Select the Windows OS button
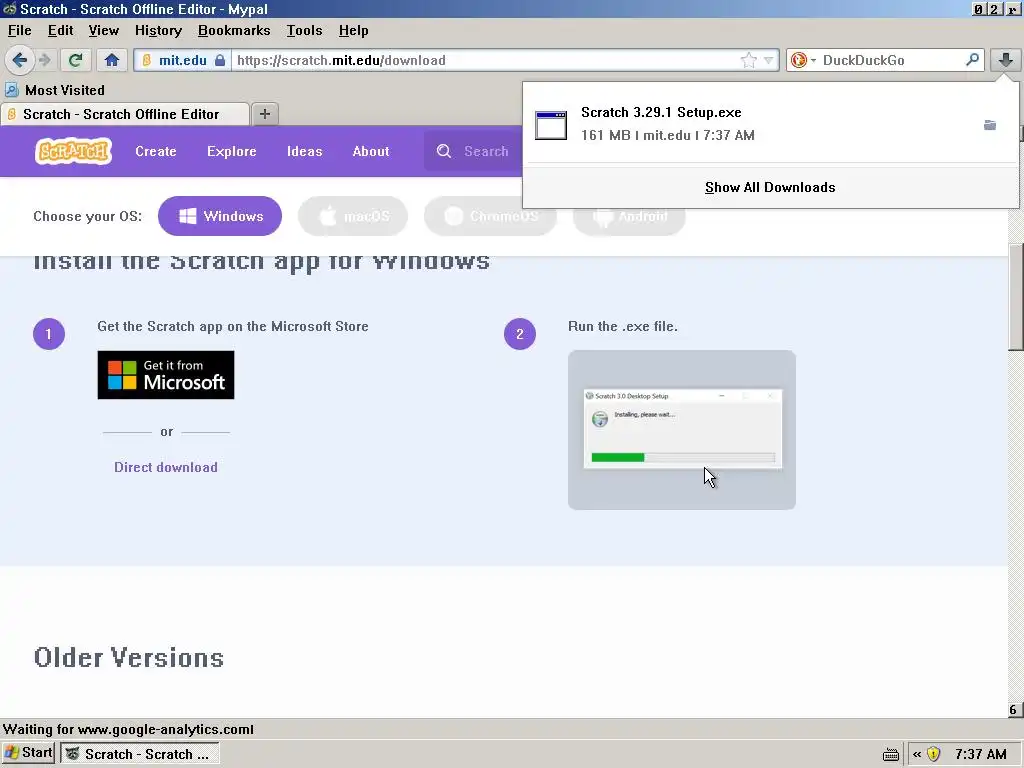 220,216
